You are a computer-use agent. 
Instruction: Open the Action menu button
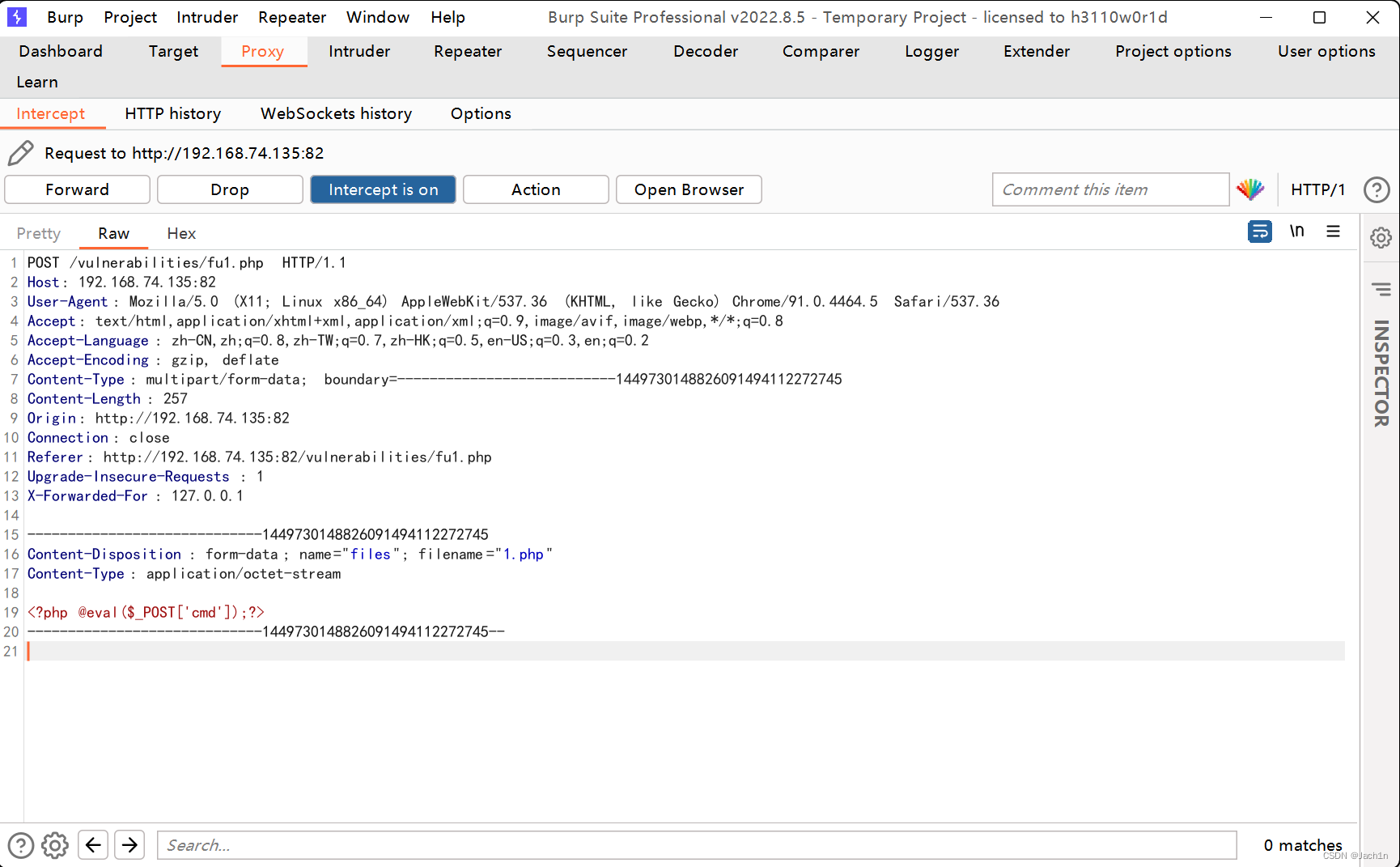point(536,189)
